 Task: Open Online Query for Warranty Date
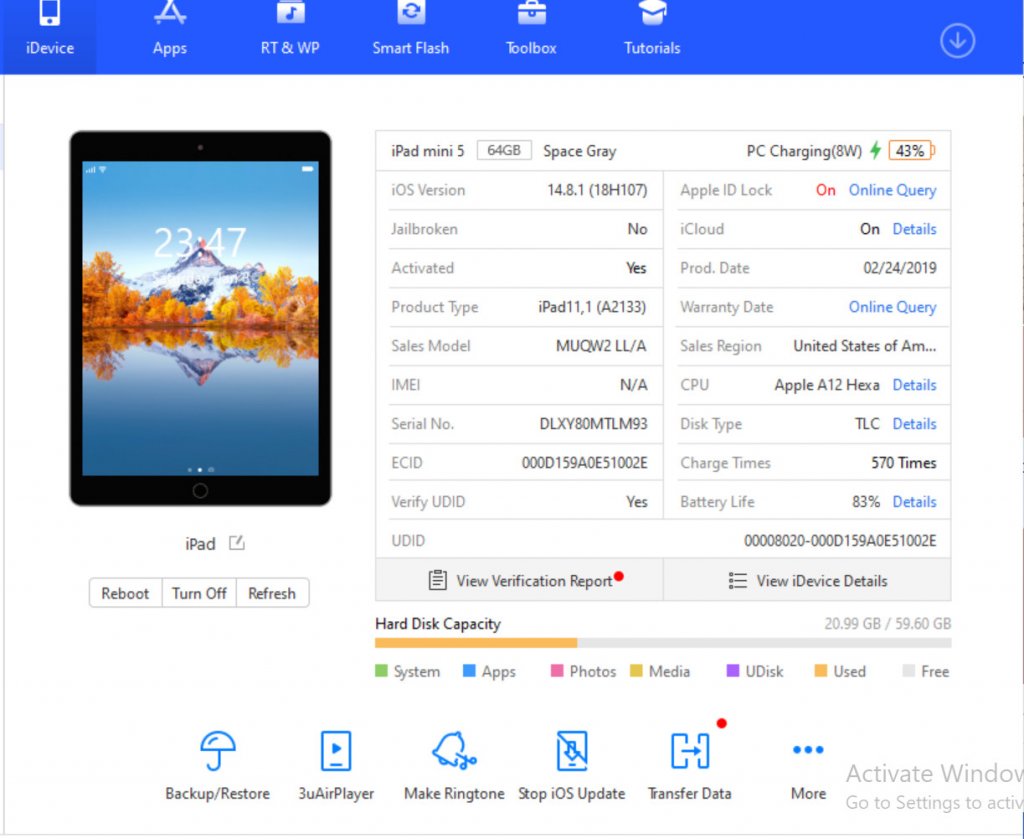point(892,307)
